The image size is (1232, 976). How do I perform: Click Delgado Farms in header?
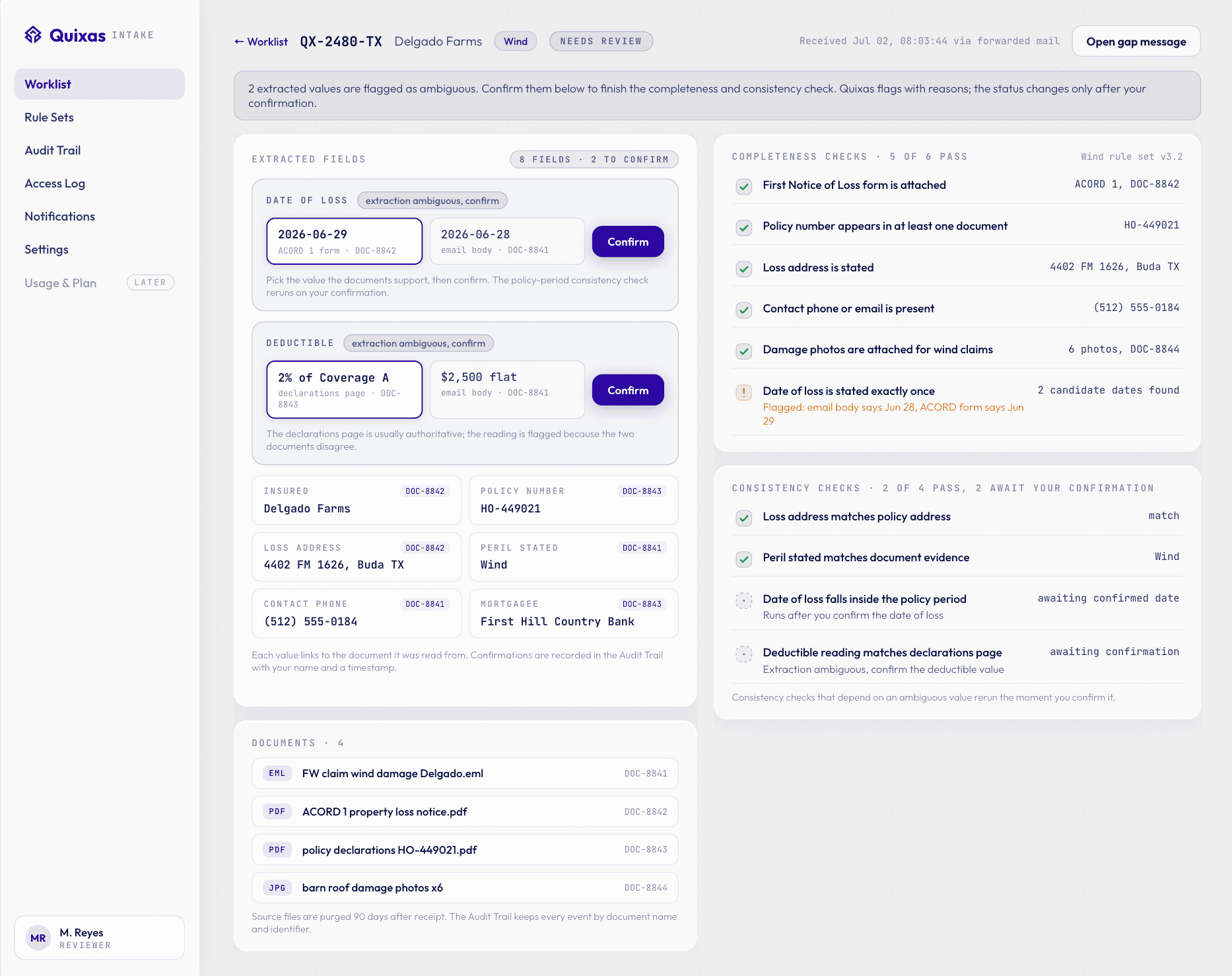(438, 42)
